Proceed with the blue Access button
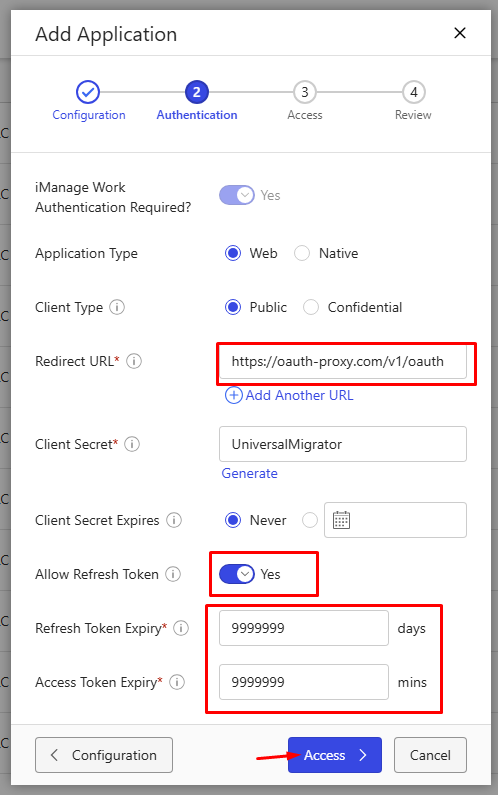The image size is (498, 795). point(335,755)
